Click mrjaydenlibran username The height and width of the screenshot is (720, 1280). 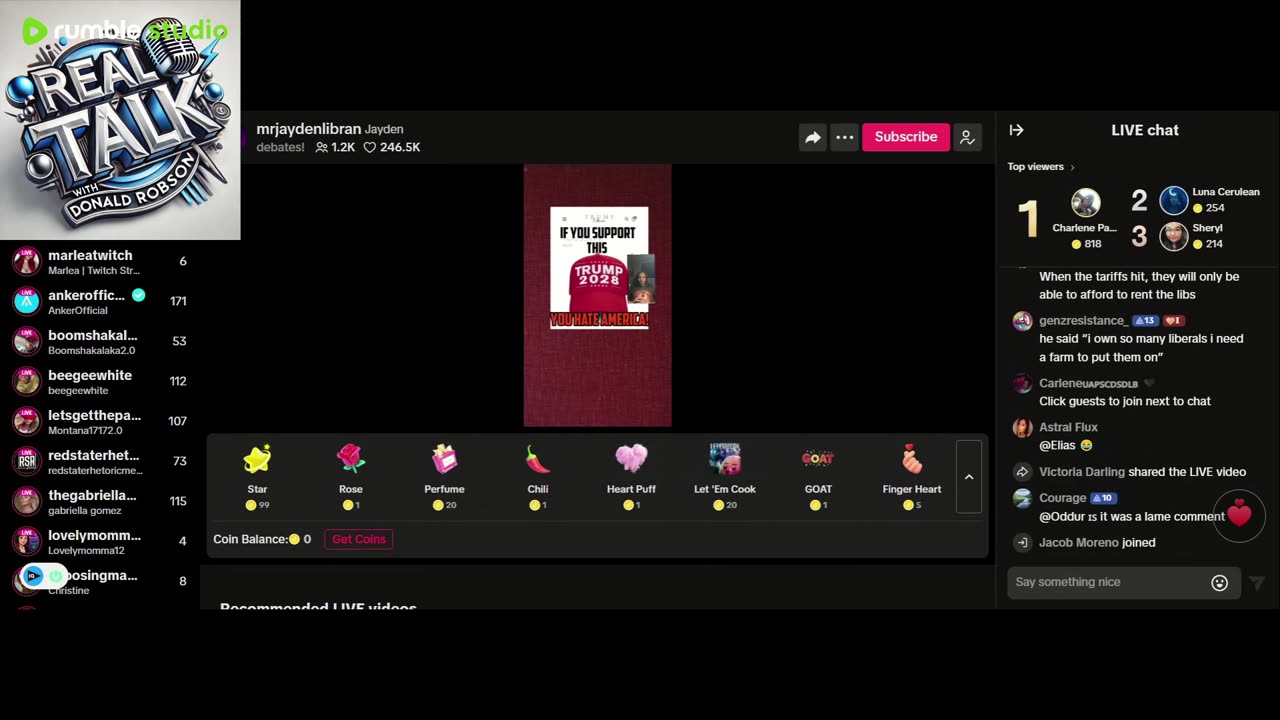pos(308,129)
